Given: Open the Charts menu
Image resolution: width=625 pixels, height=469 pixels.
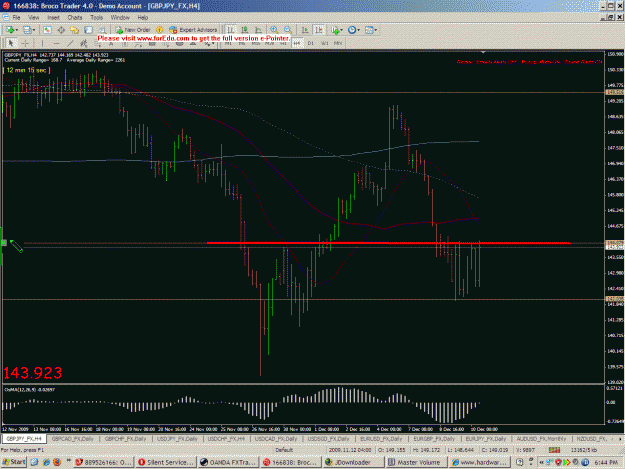Looking at the screenshot, I should tap(75, 18).
